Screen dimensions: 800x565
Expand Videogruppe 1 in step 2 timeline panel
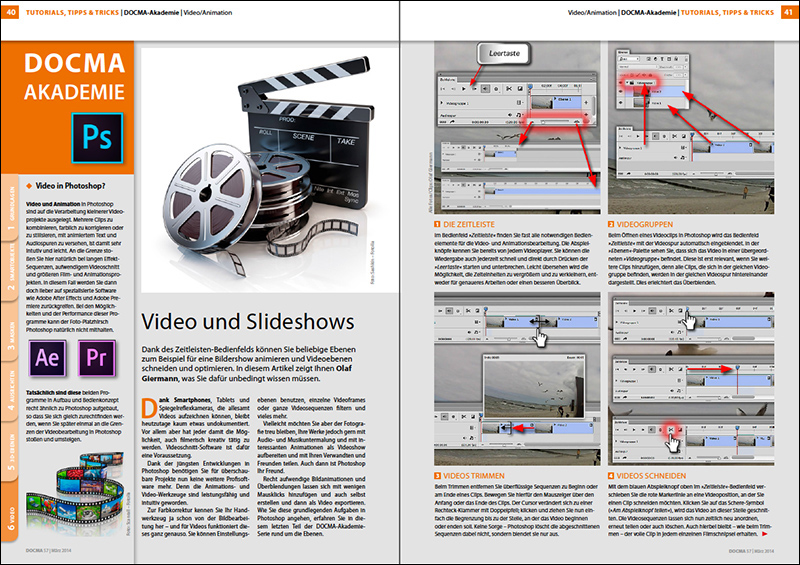pos(620,148)
